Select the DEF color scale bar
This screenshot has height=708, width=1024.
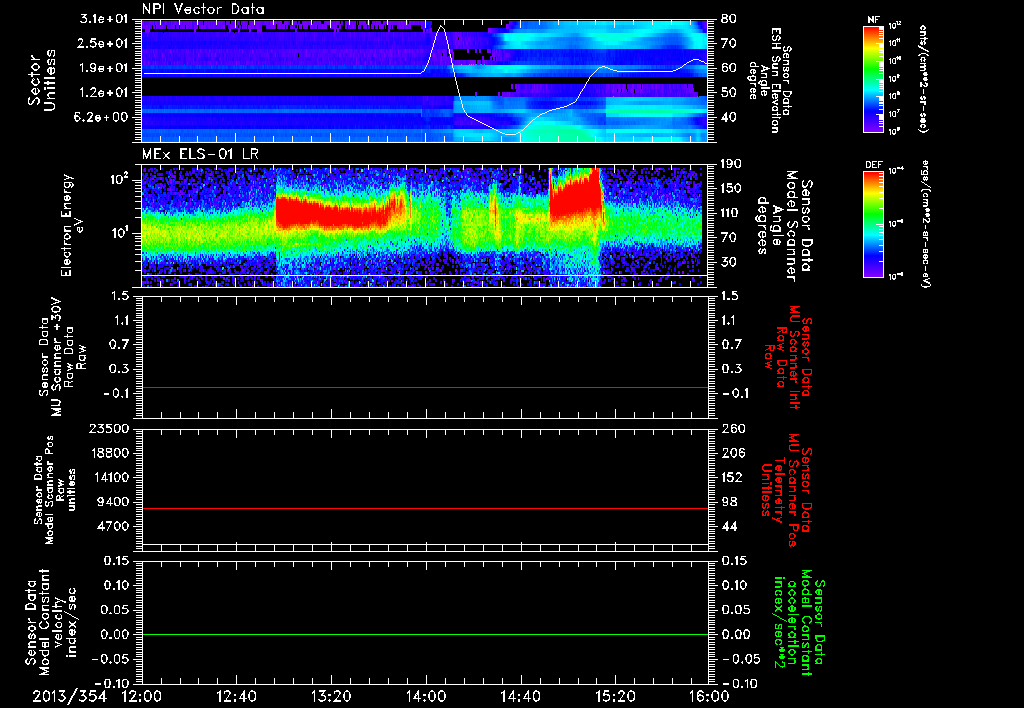point(874,224)
